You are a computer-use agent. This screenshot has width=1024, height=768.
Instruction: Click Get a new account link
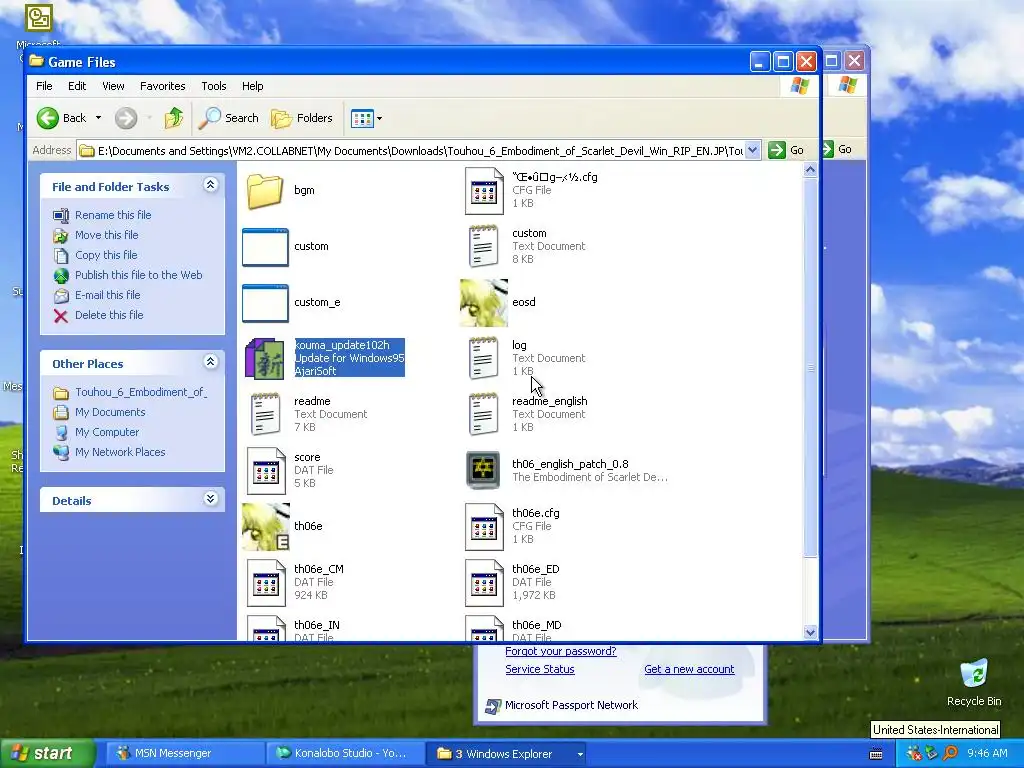(x=689, y=669)
